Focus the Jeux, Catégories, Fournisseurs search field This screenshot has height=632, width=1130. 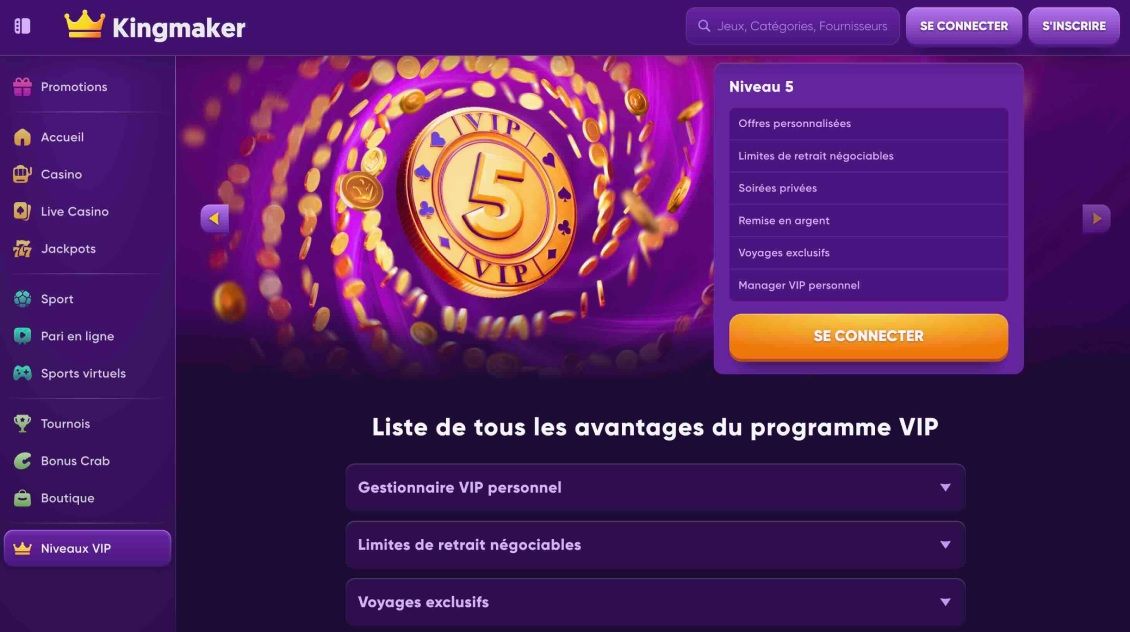pos(793,27)
